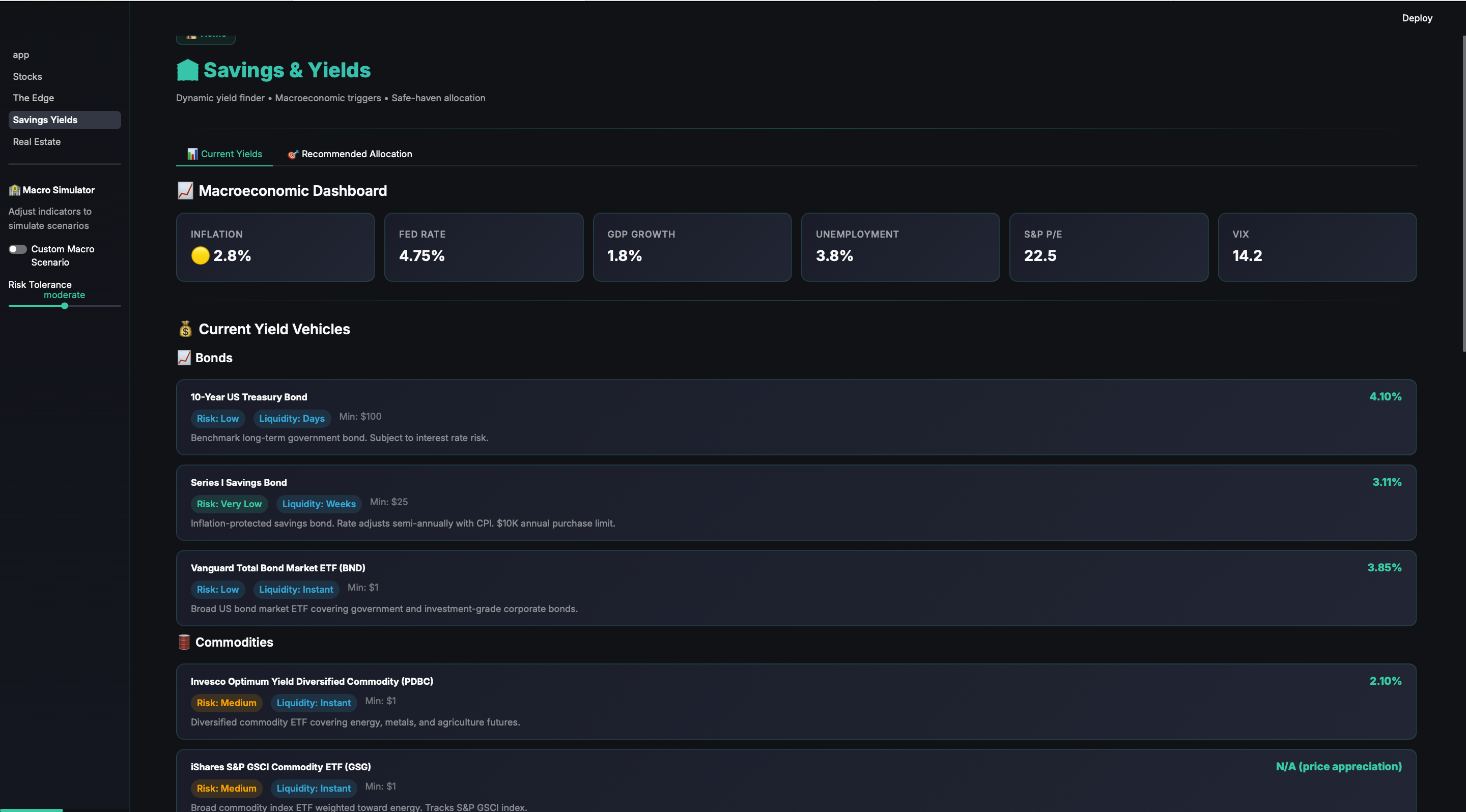Click the Savings & Yields bank icon

point(187,71)
